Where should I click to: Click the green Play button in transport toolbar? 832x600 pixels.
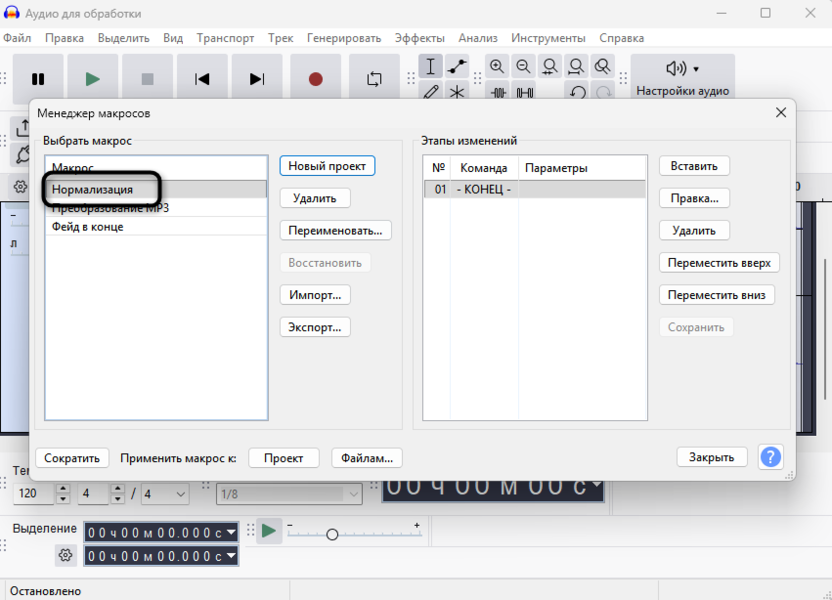point(92,79)
